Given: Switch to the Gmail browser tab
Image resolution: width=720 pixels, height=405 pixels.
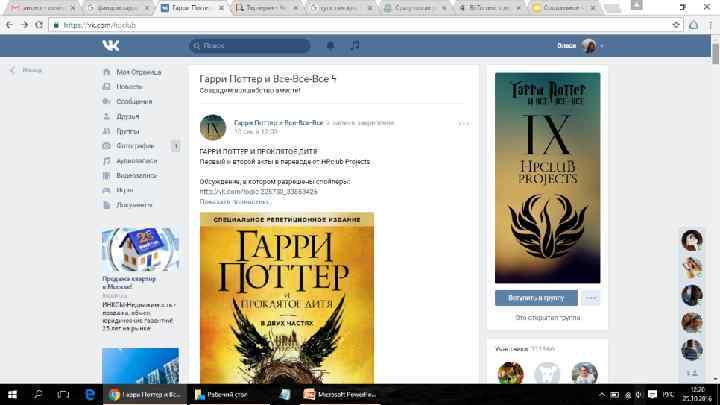Looking at the screenshot, I should (41, 8).
